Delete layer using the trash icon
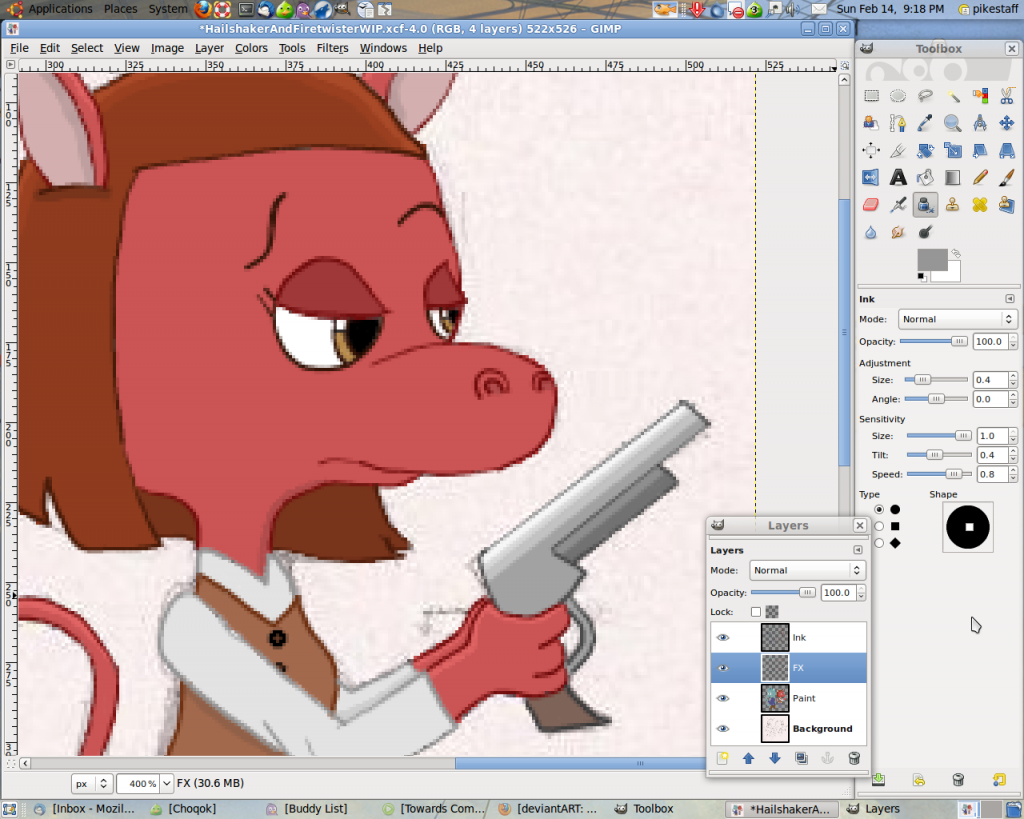1024x819 pixels. [x=854, y=758]
